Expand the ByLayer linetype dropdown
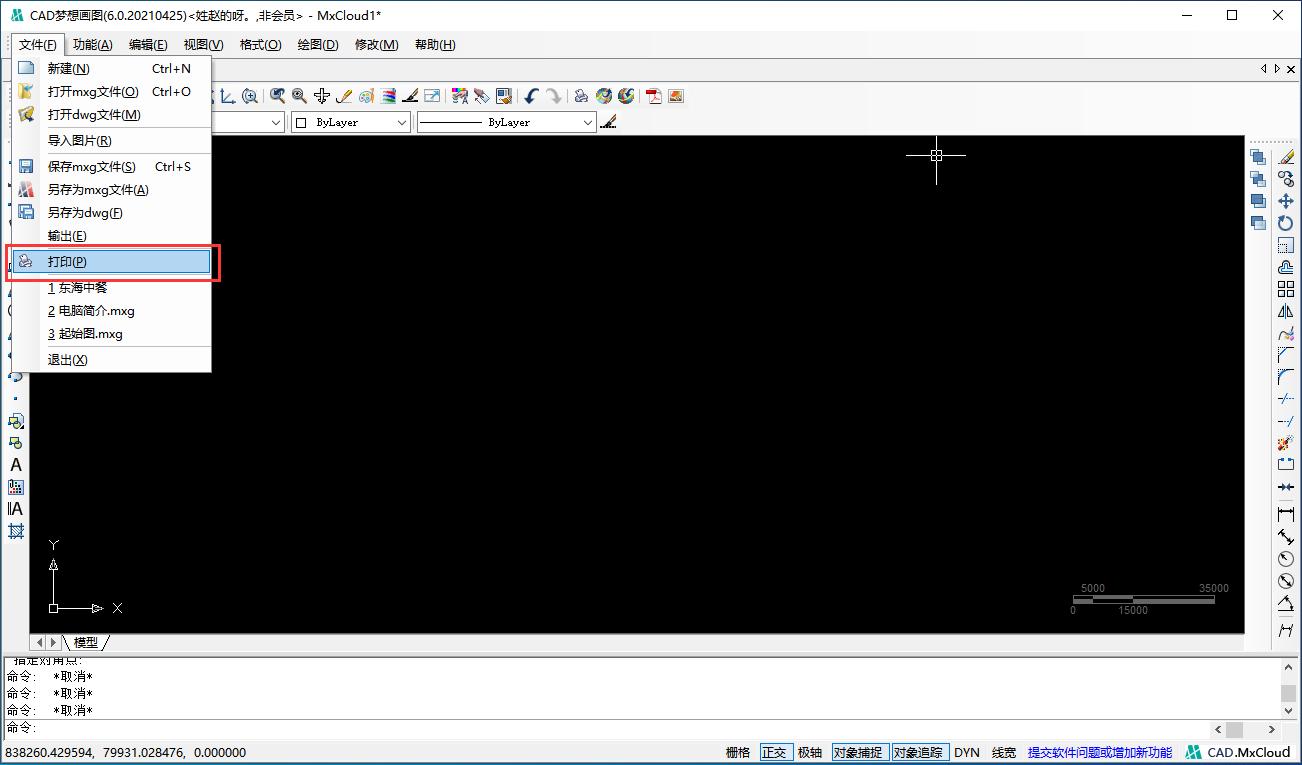 click(506, 122)
